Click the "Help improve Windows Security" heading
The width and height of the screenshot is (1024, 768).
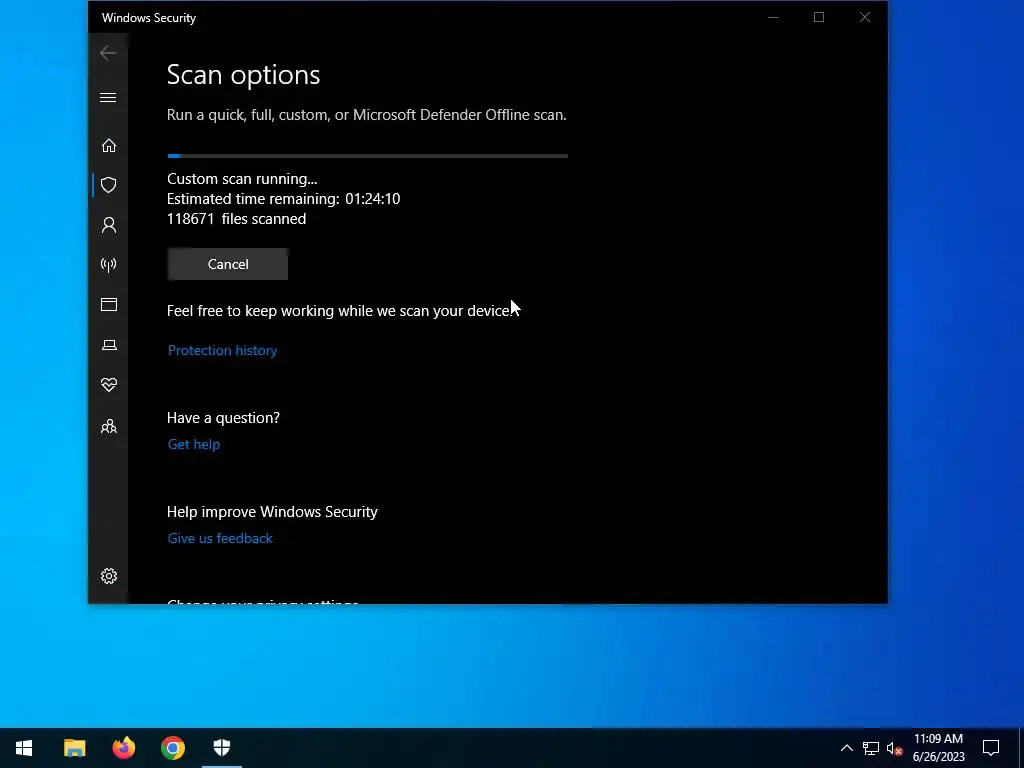click(x=272, y=511)
